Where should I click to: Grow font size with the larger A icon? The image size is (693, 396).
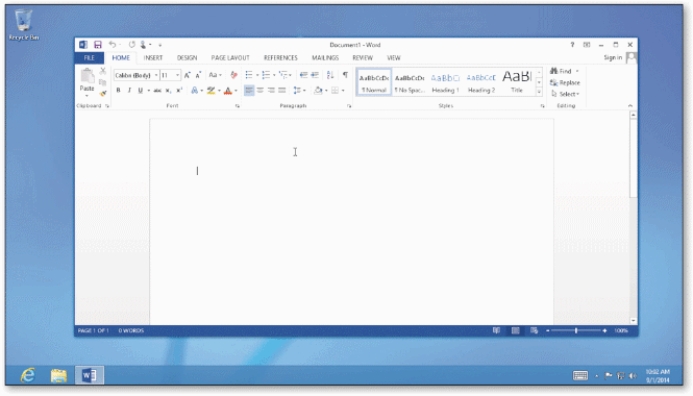pyautogui.click(x=187, y=75)
